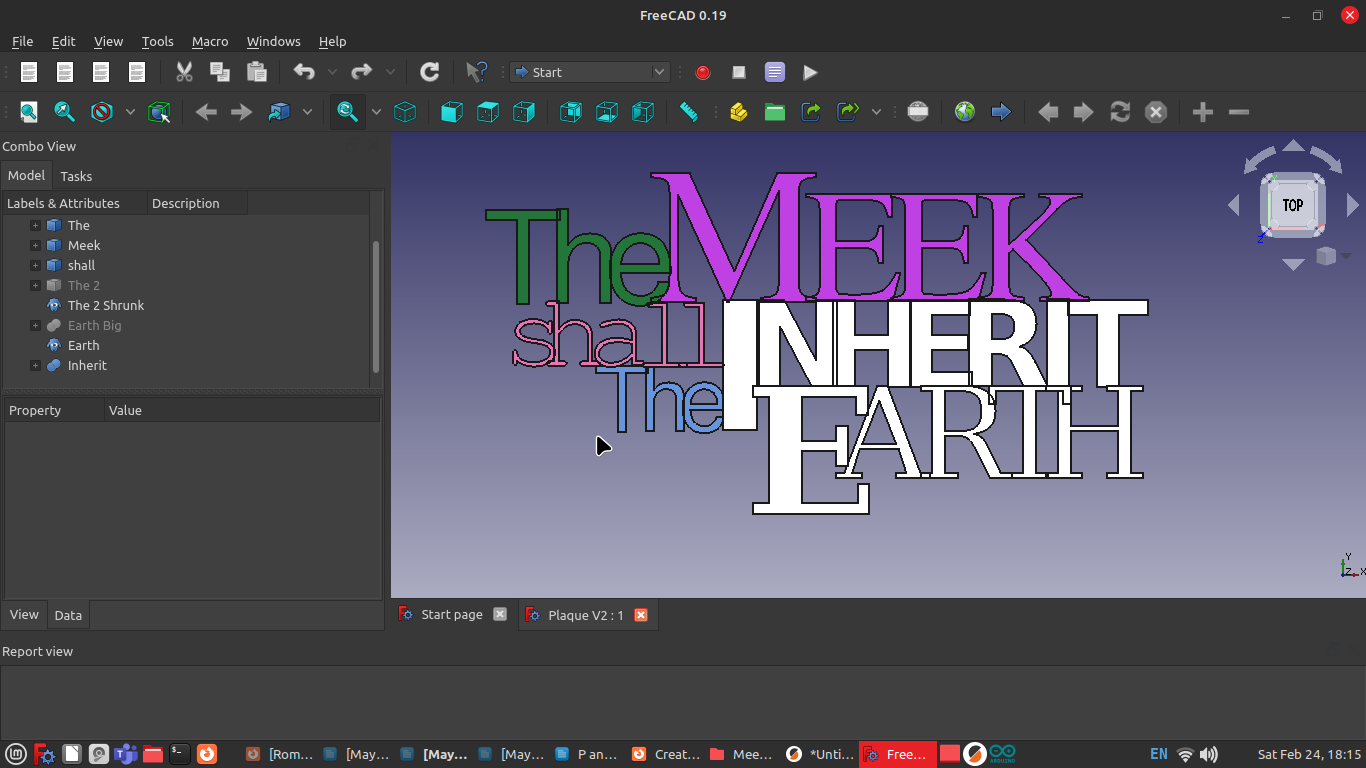Close the Plaque V2 document tab
This screenshot has width=1366, height=768.
(x=641, y=615)
